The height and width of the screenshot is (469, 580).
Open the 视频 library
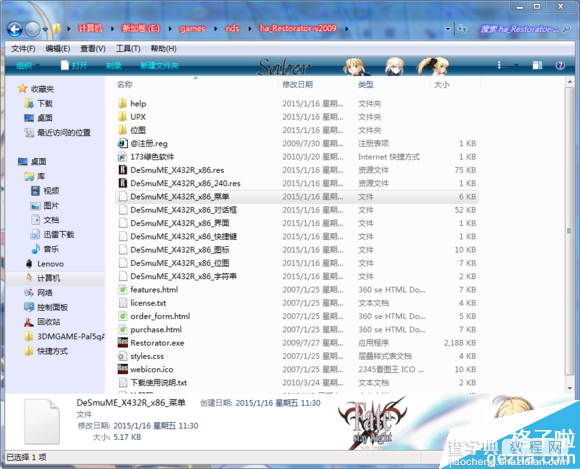45,191
